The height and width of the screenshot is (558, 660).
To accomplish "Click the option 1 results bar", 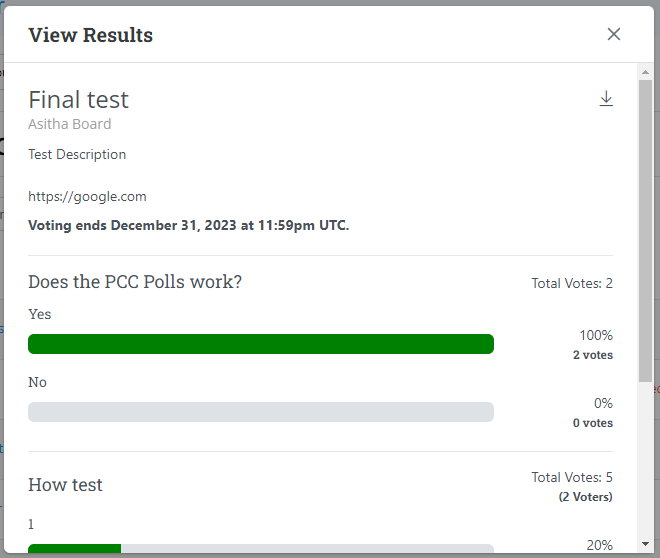I will [x=261, y=548].
